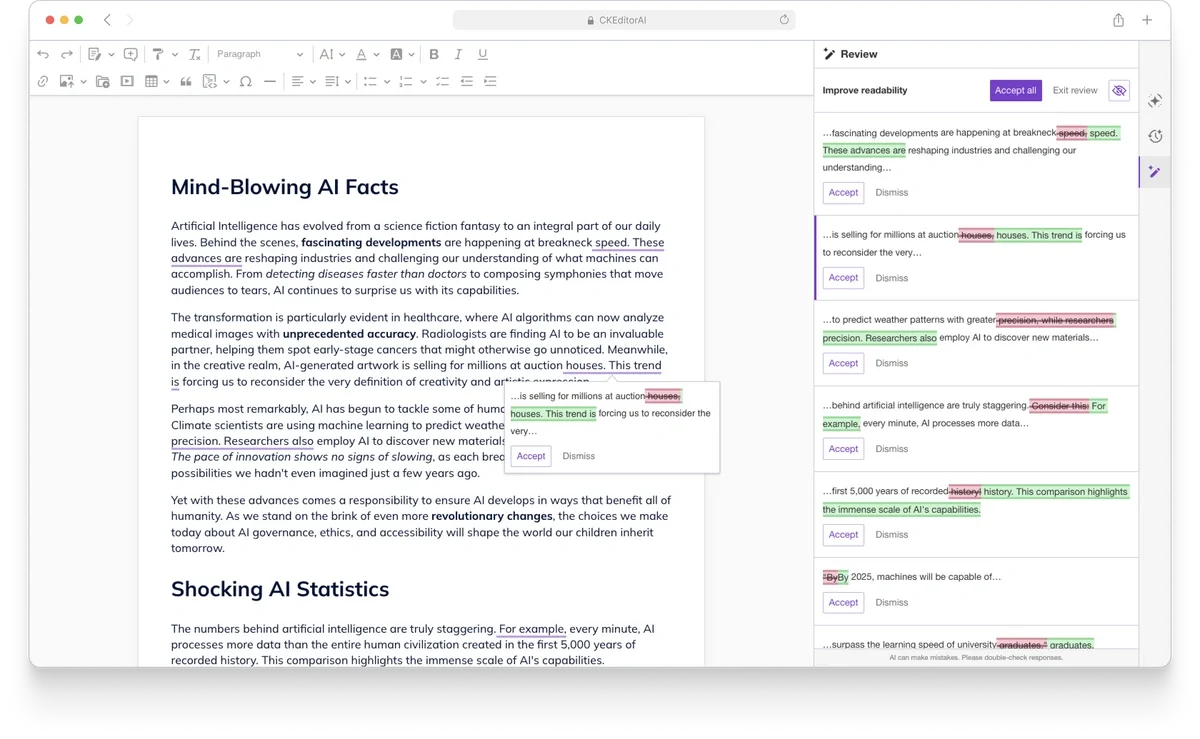
Task: Toggle underline formatting
Action: point(482,54)
